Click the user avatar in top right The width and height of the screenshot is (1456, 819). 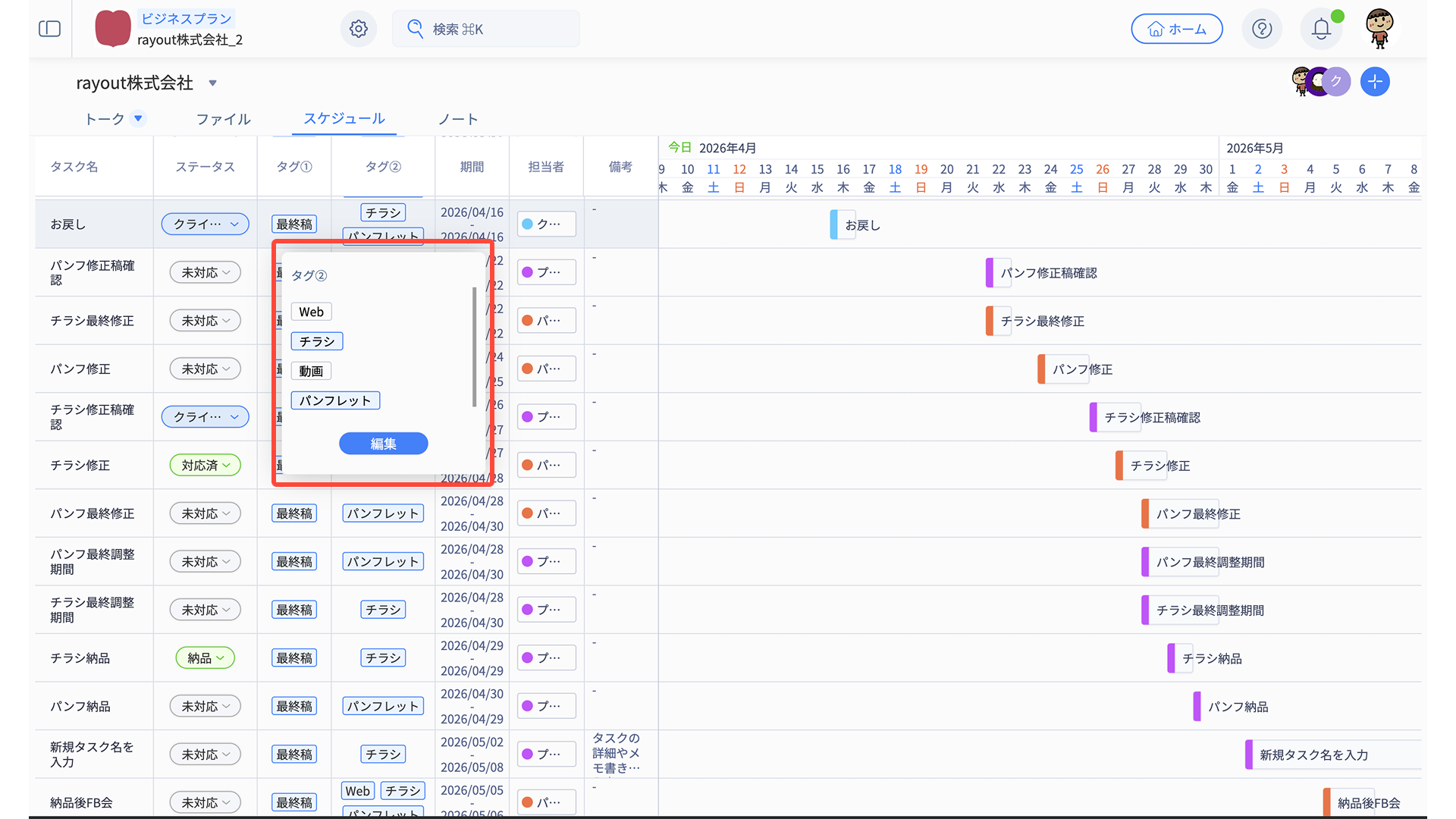1379,29
